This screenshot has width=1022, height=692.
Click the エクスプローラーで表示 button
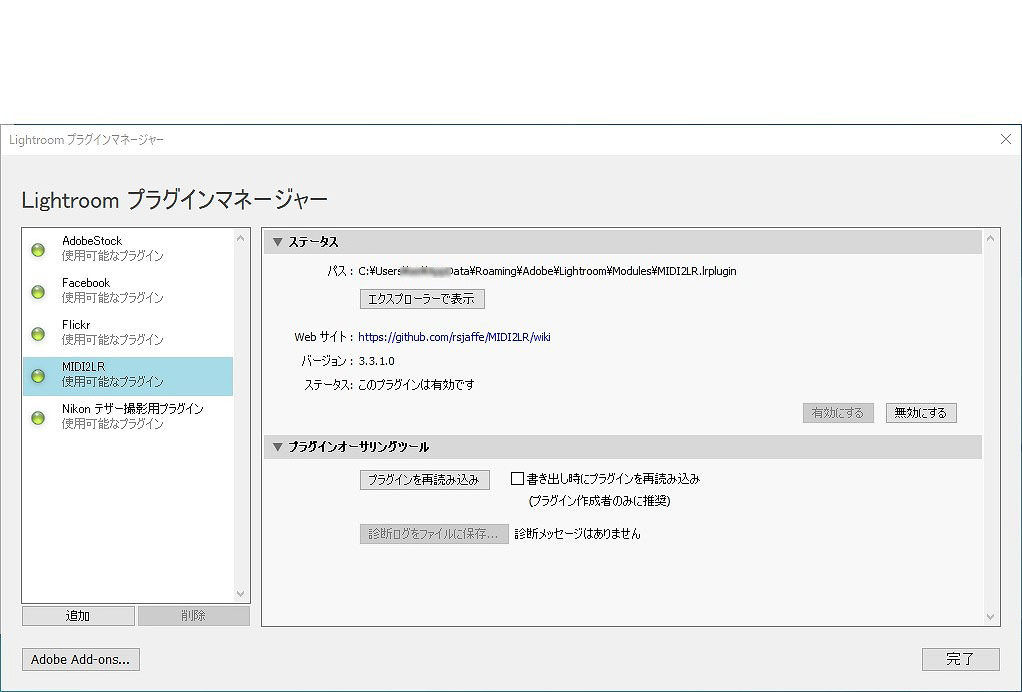point(422,299)
